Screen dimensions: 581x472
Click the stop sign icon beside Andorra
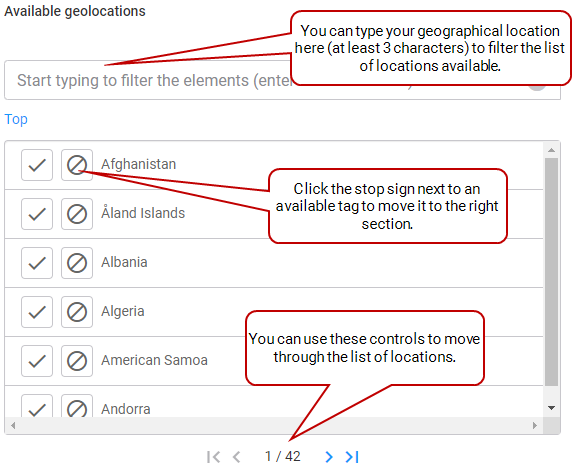[77, 406]
